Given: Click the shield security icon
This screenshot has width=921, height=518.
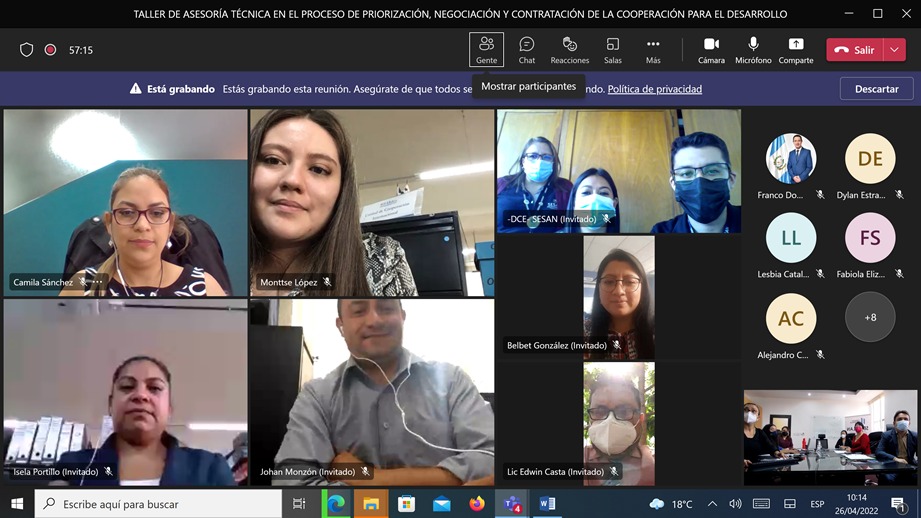Looking at the screenshot, I should 26,50.
